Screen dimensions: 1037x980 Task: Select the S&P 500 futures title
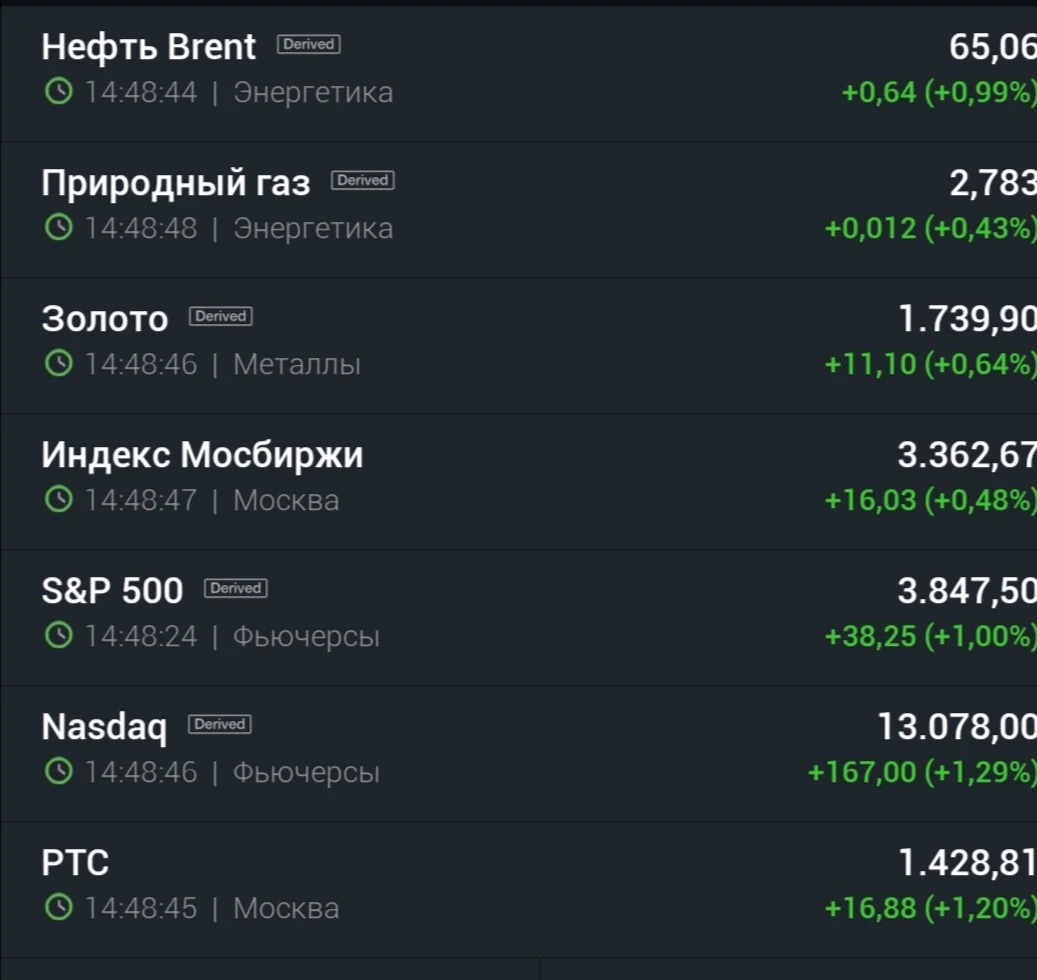[x=112, y=591]
